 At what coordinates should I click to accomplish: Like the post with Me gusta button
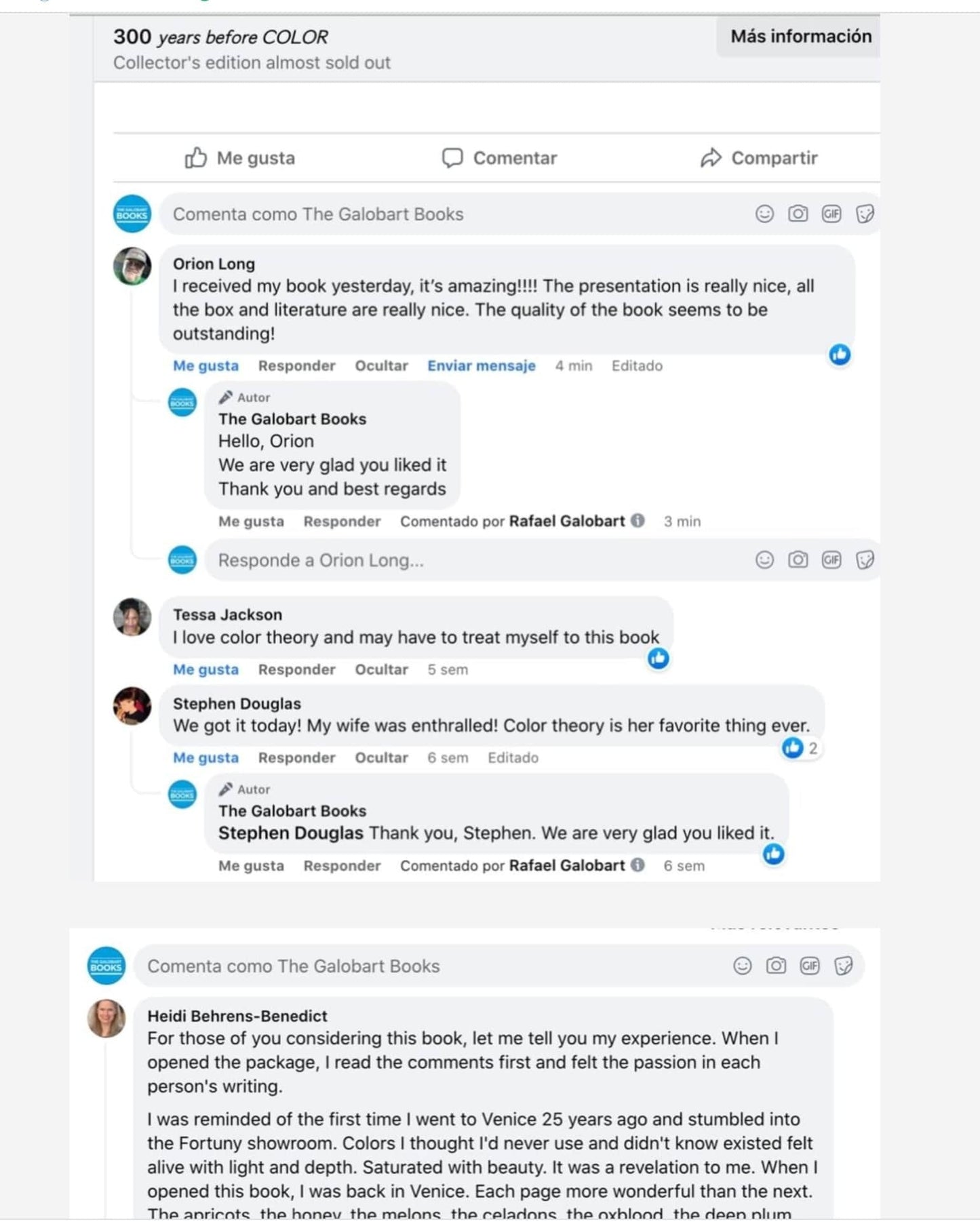point(240,158)
